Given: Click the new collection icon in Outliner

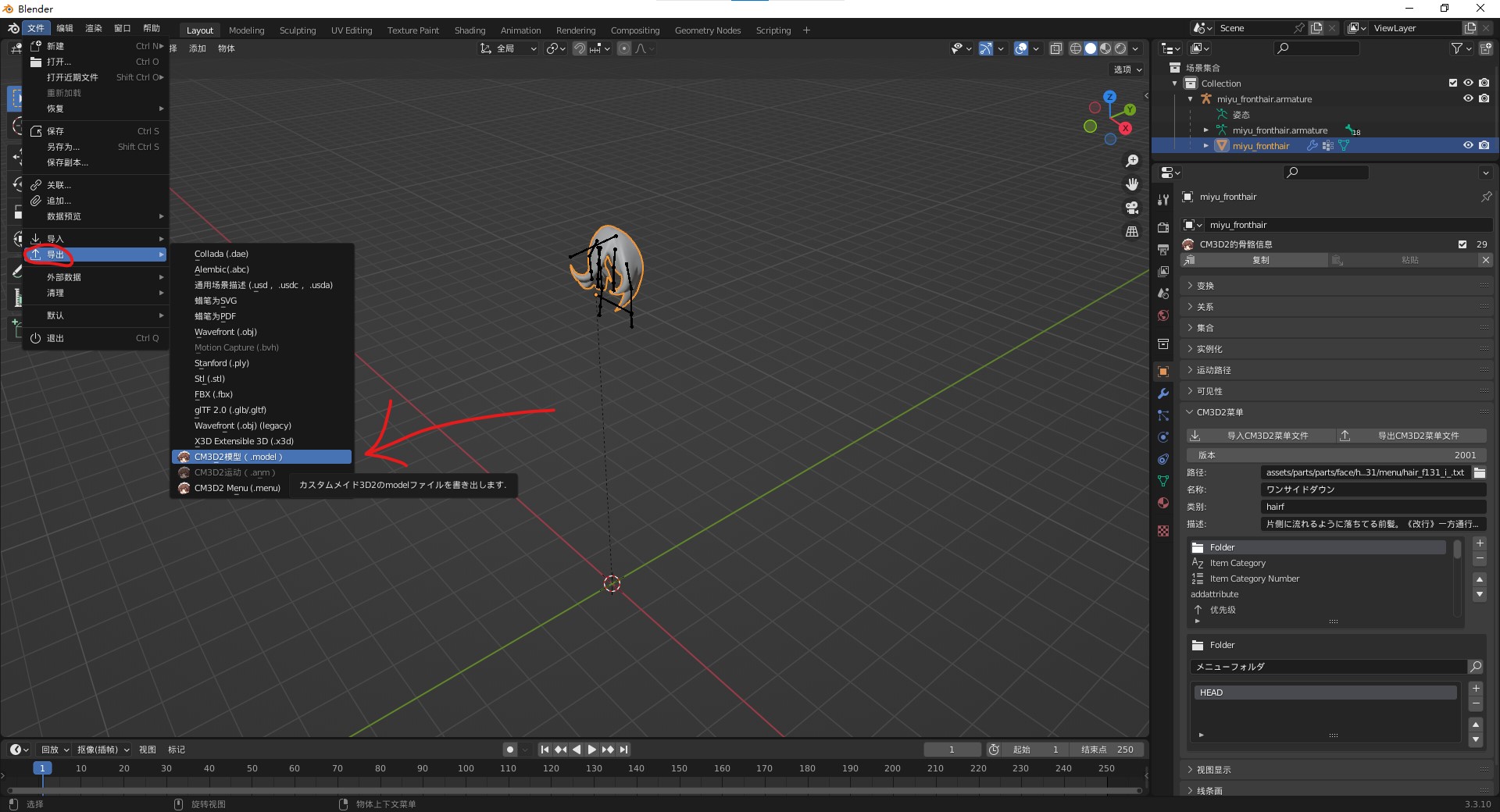Looking at the screenshot, I should pyautogui.click(x=1485, y=48).
